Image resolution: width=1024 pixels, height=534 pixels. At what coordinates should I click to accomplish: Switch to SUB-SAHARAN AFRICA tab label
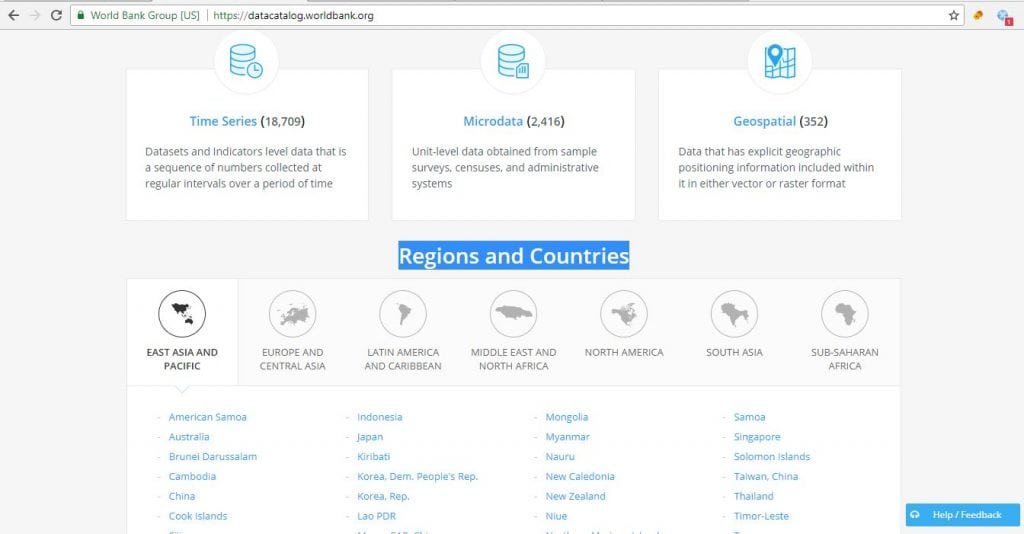(x=844, y=359)
